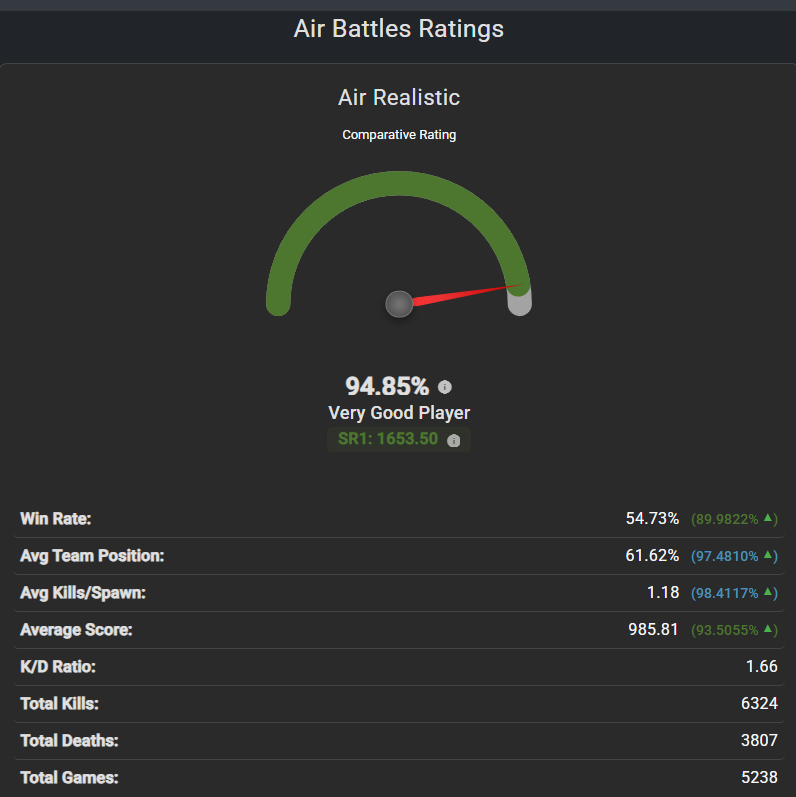This screenshot has width=796, height=797.
Task: Click info icon beside SR1: 1653.50
Action: [x=453, y=440]
